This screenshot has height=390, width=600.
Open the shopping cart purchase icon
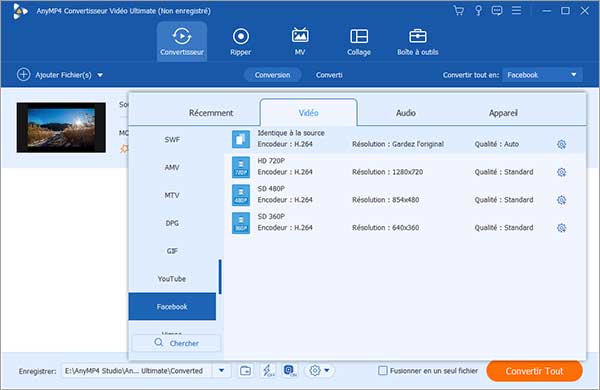(x=458, y=10)
